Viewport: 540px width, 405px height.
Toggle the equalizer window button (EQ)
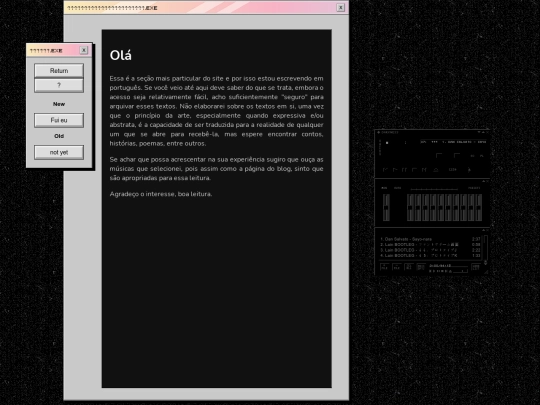click(472, 156)
